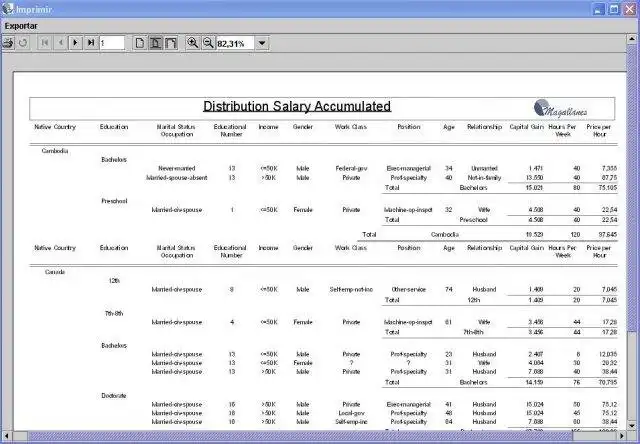Click the Other-service position cell

(409, 289)
